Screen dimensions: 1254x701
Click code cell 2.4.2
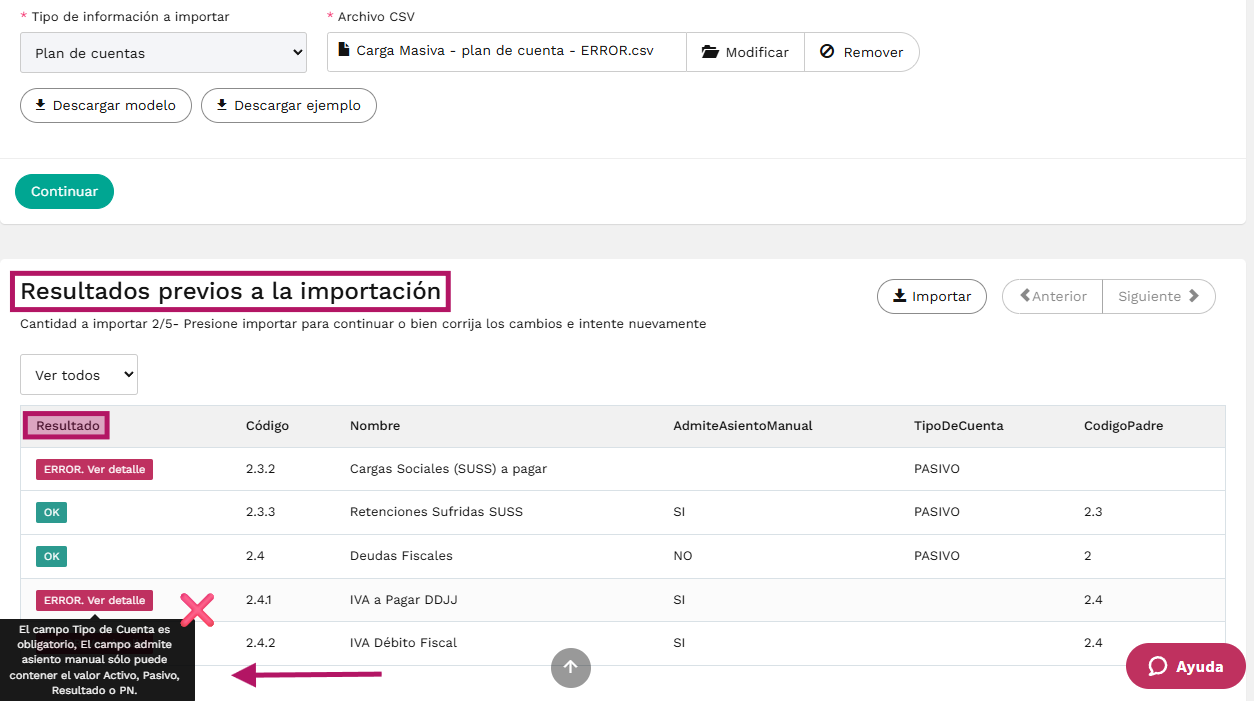point(260,643)
